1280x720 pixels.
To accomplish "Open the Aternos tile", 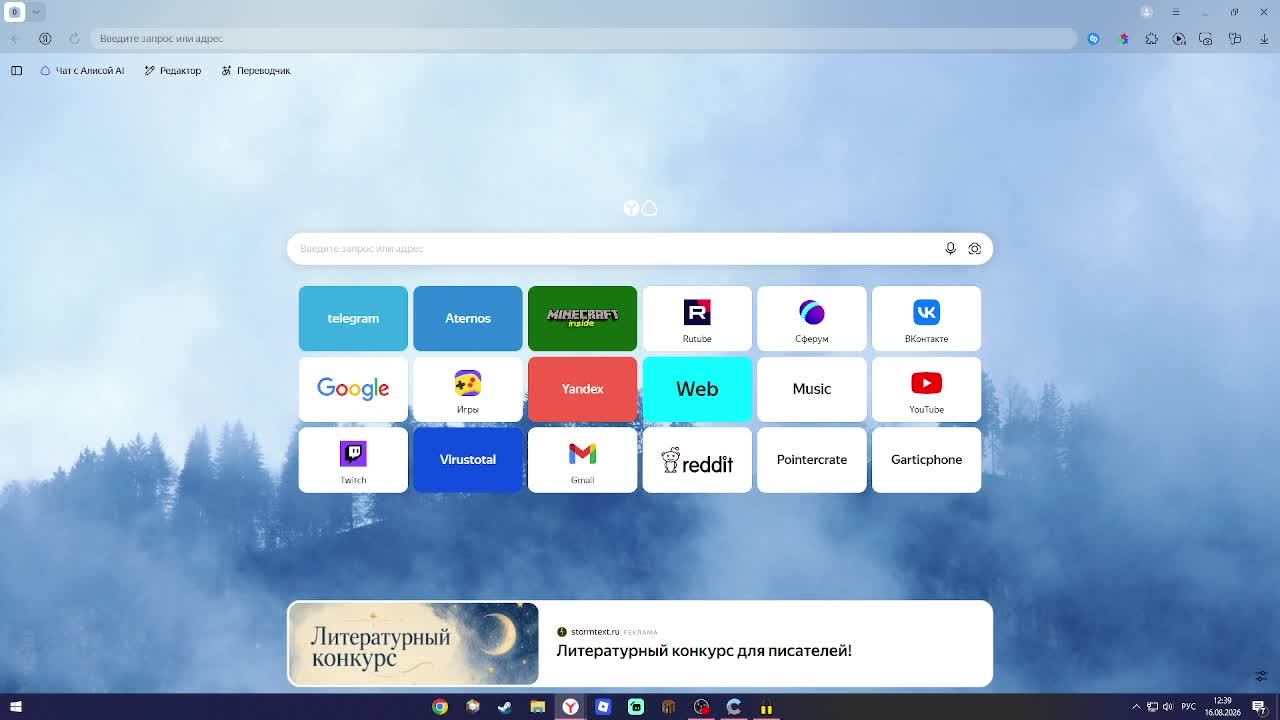I will click(468, 319).
